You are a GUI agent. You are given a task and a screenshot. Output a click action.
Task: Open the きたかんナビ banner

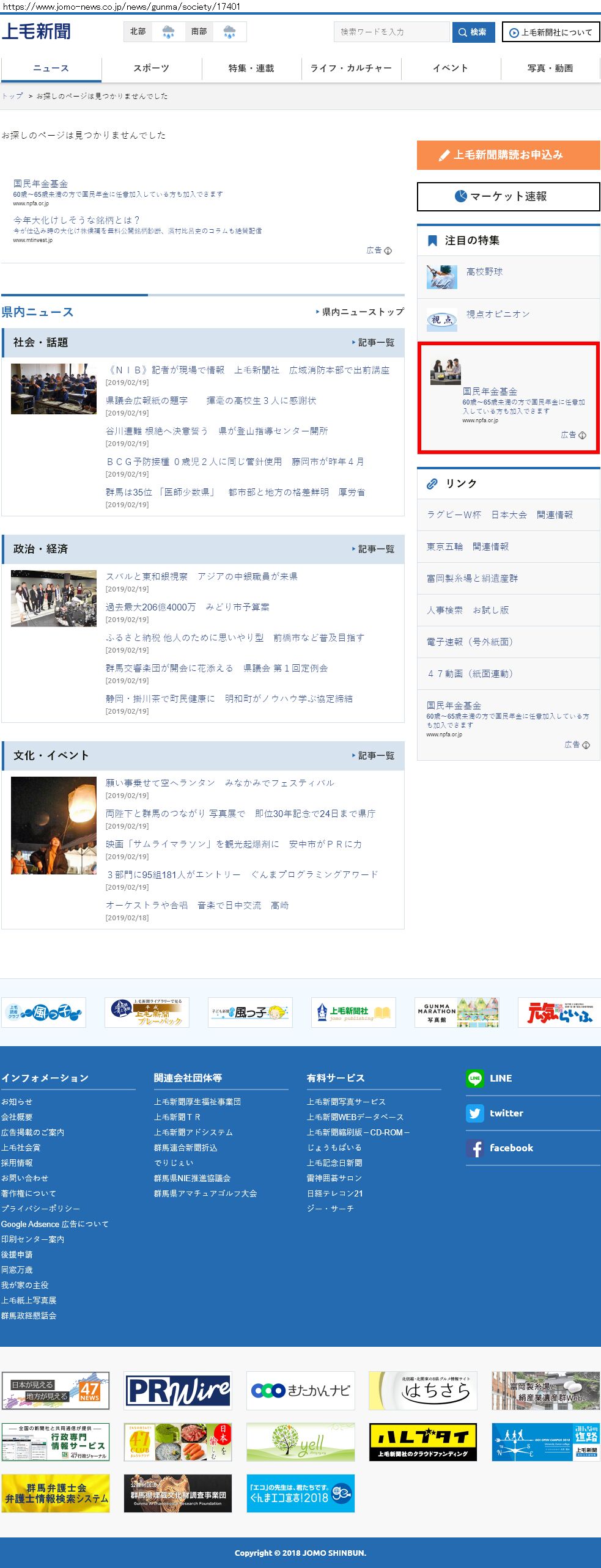[x=300, y=1391]
